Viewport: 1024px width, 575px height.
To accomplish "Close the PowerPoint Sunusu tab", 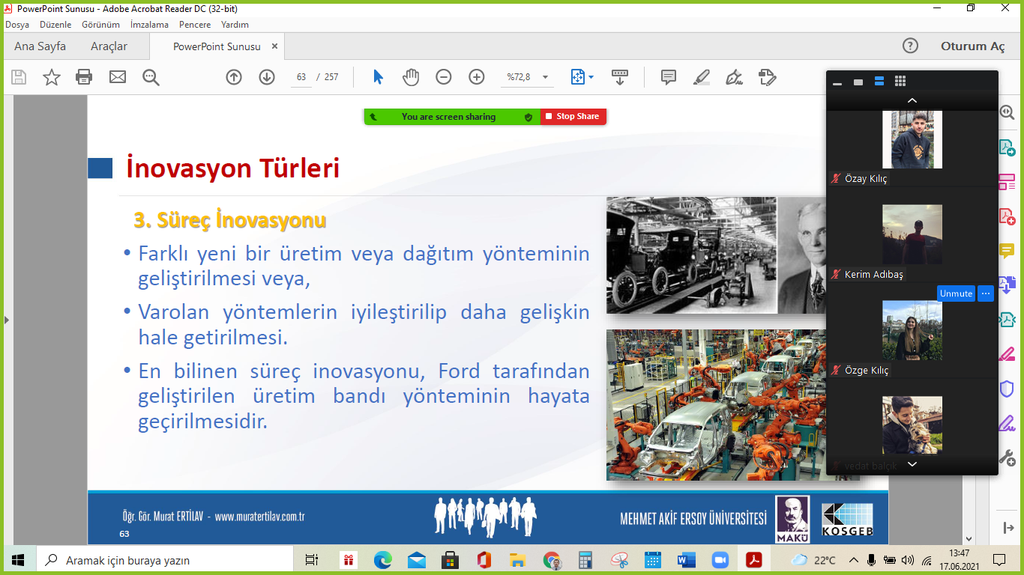I will coord(274,46).
